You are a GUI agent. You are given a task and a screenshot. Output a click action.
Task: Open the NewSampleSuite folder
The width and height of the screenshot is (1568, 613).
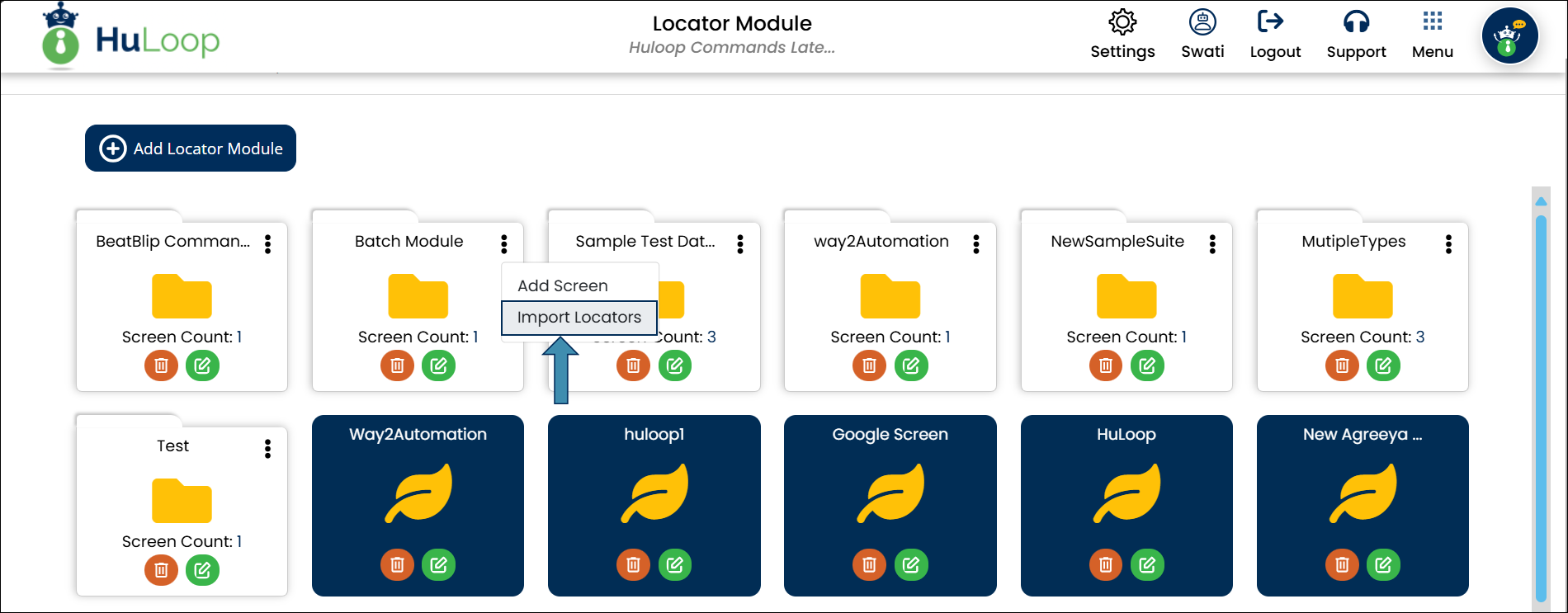pyautogui.click(x=1126, y=296)
